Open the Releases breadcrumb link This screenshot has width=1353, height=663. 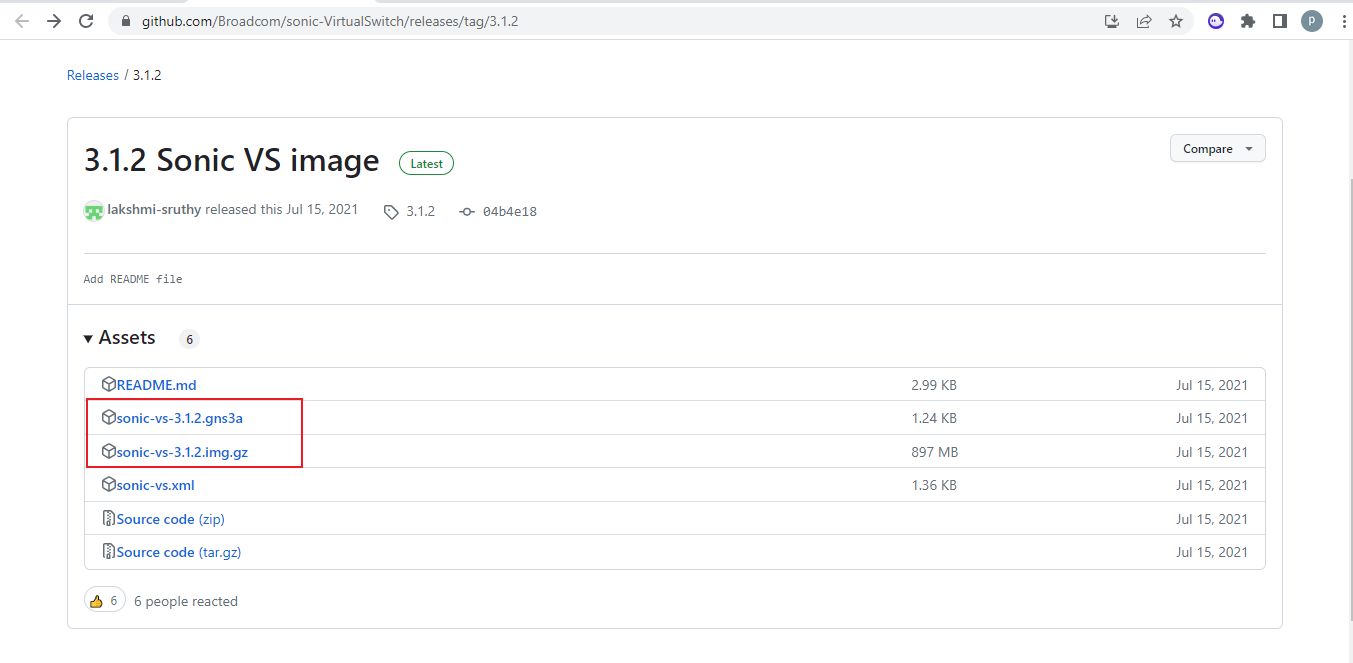coord(92,74)
